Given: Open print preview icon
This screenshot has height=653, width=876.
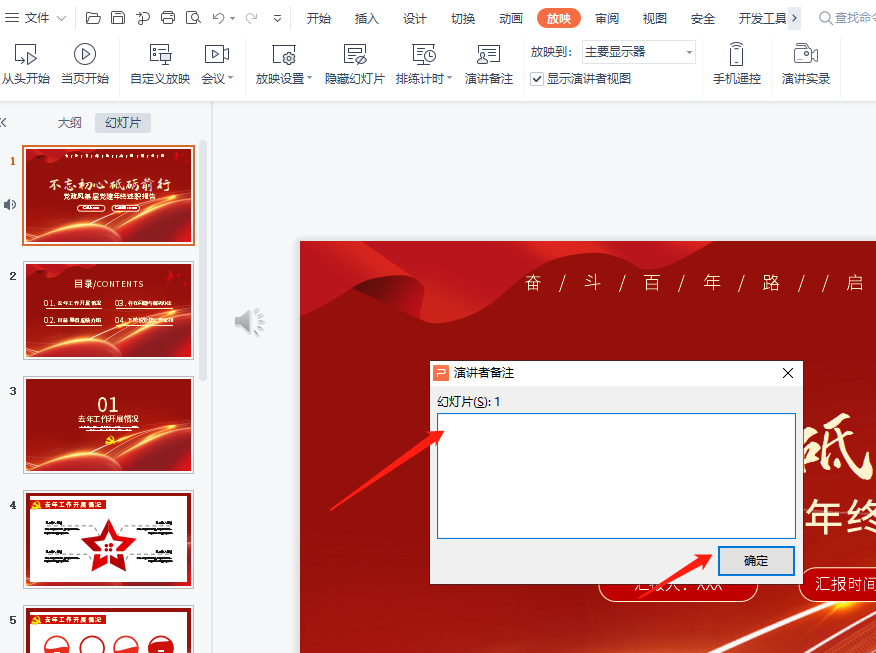Looking at the screenshot, I should (193, 18).
